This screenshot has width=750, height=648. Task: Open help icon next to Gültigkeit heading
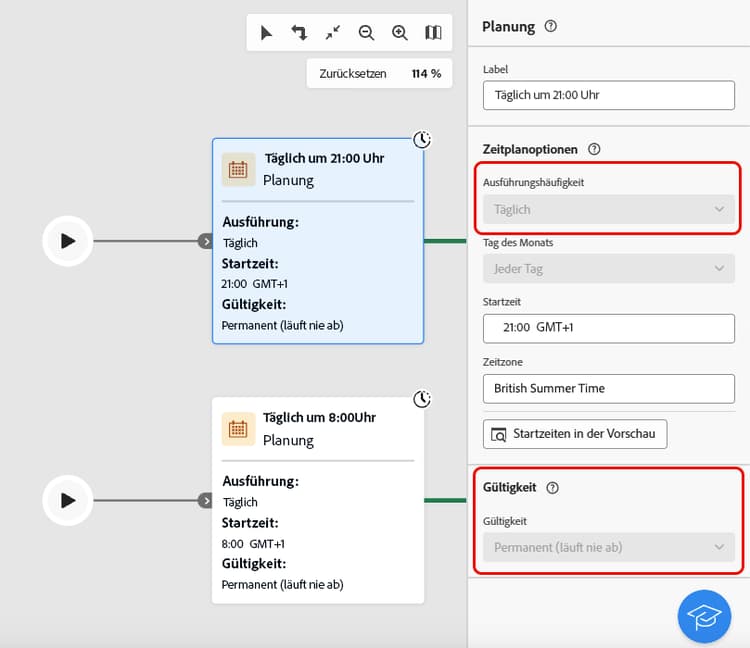point(552,488)
